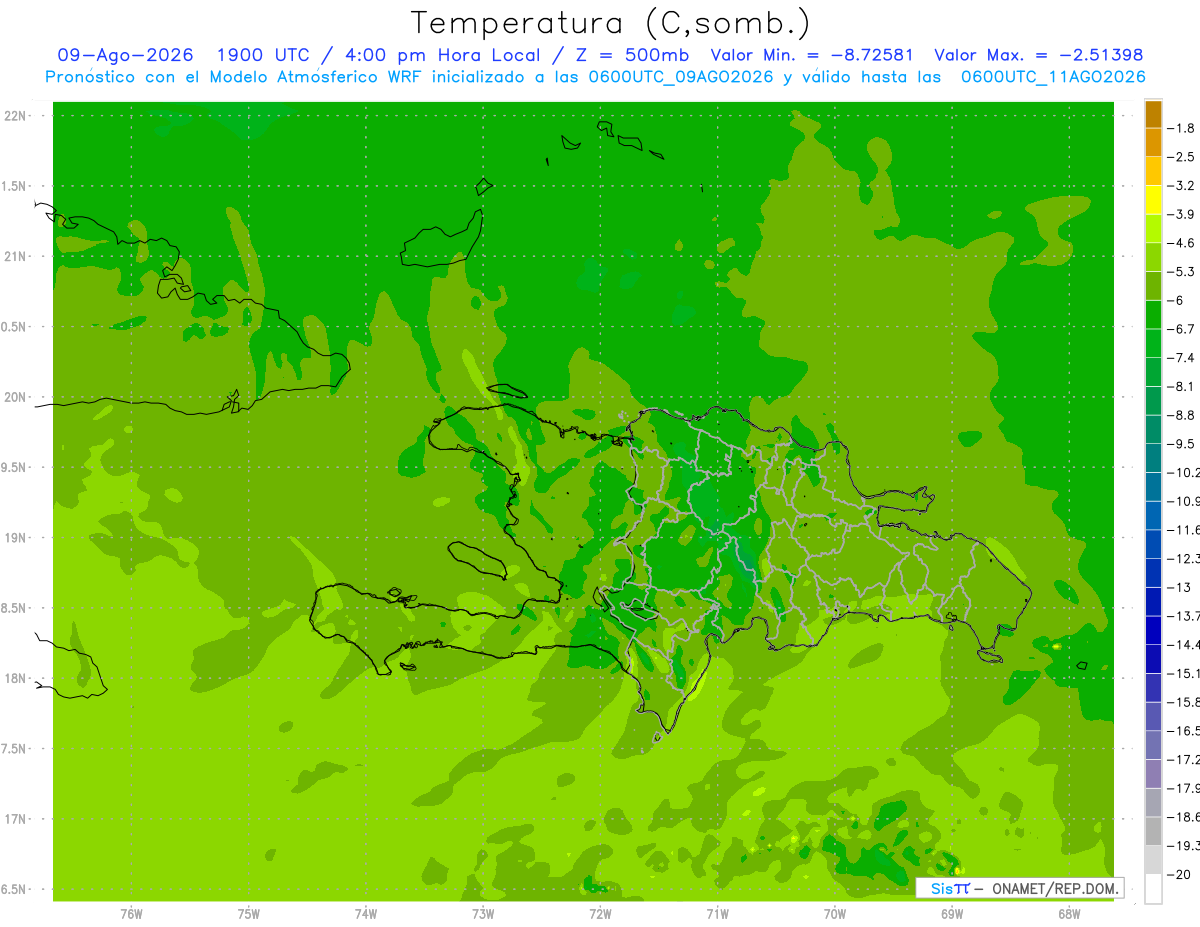The image size is (1200, 927).
Task: Click the 0600UTC_09AGO2026 initialization timestamp
Action: (x=681, y=77)
